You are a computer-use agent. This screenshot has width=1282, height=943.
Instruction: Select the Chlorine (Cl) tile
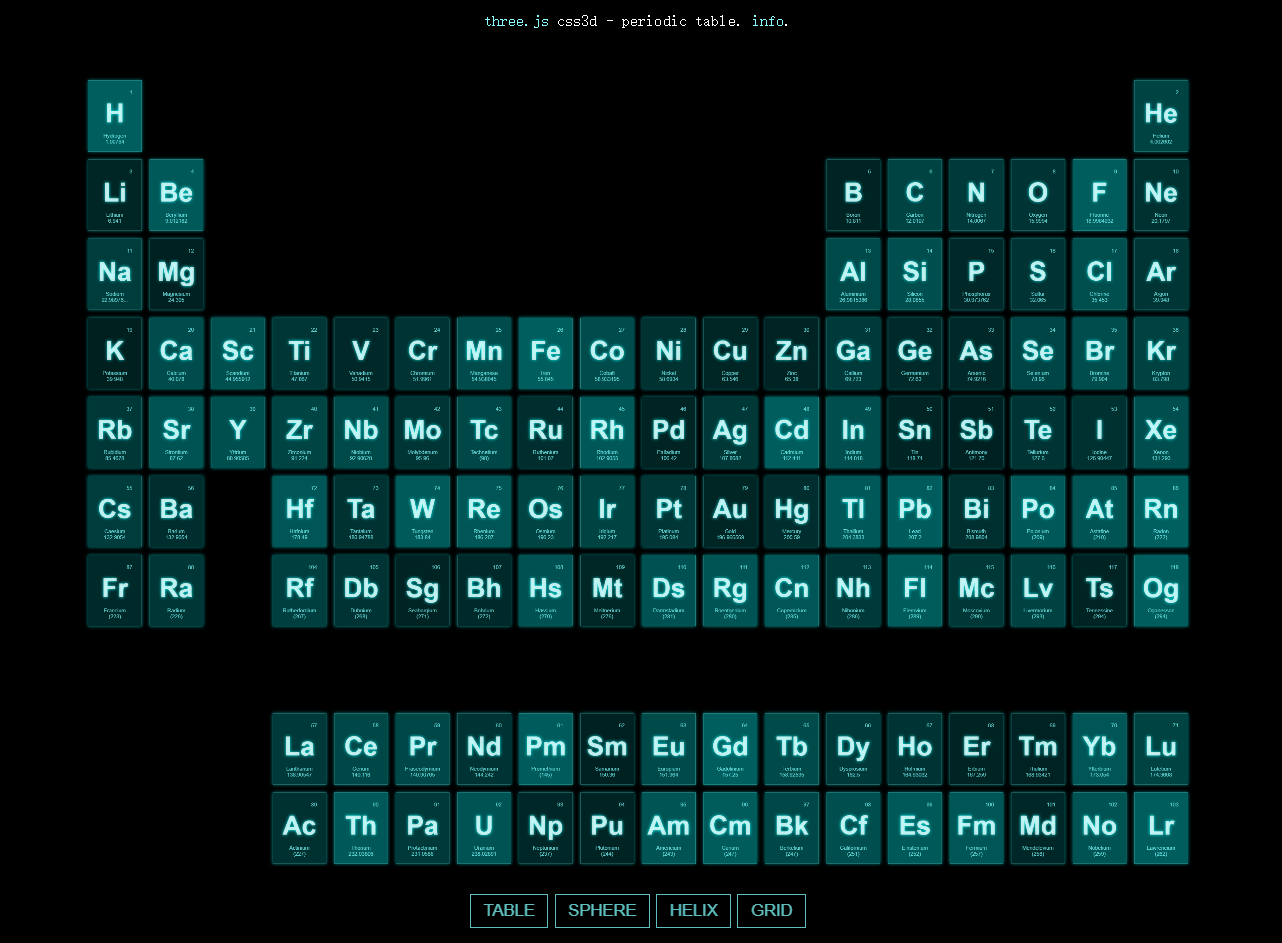pos(1099,274)
